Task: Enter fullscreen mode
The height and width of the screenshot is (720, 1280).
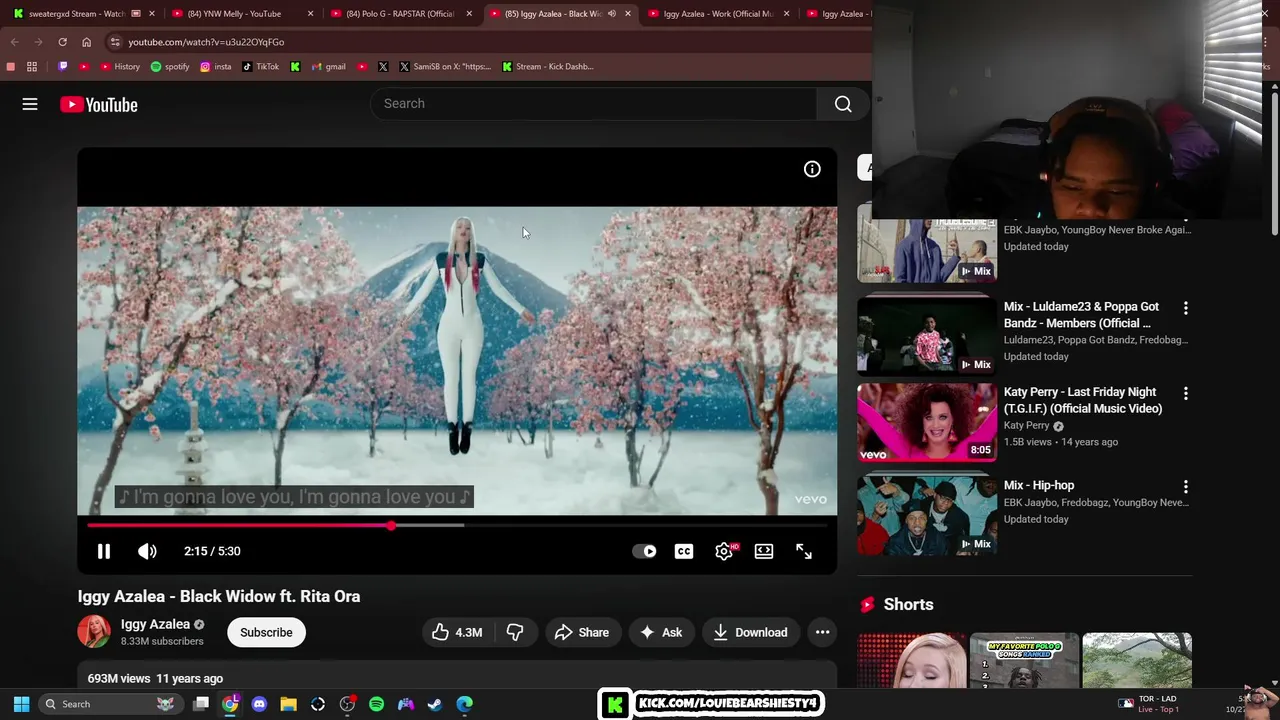Action: (x=804, y=551)
